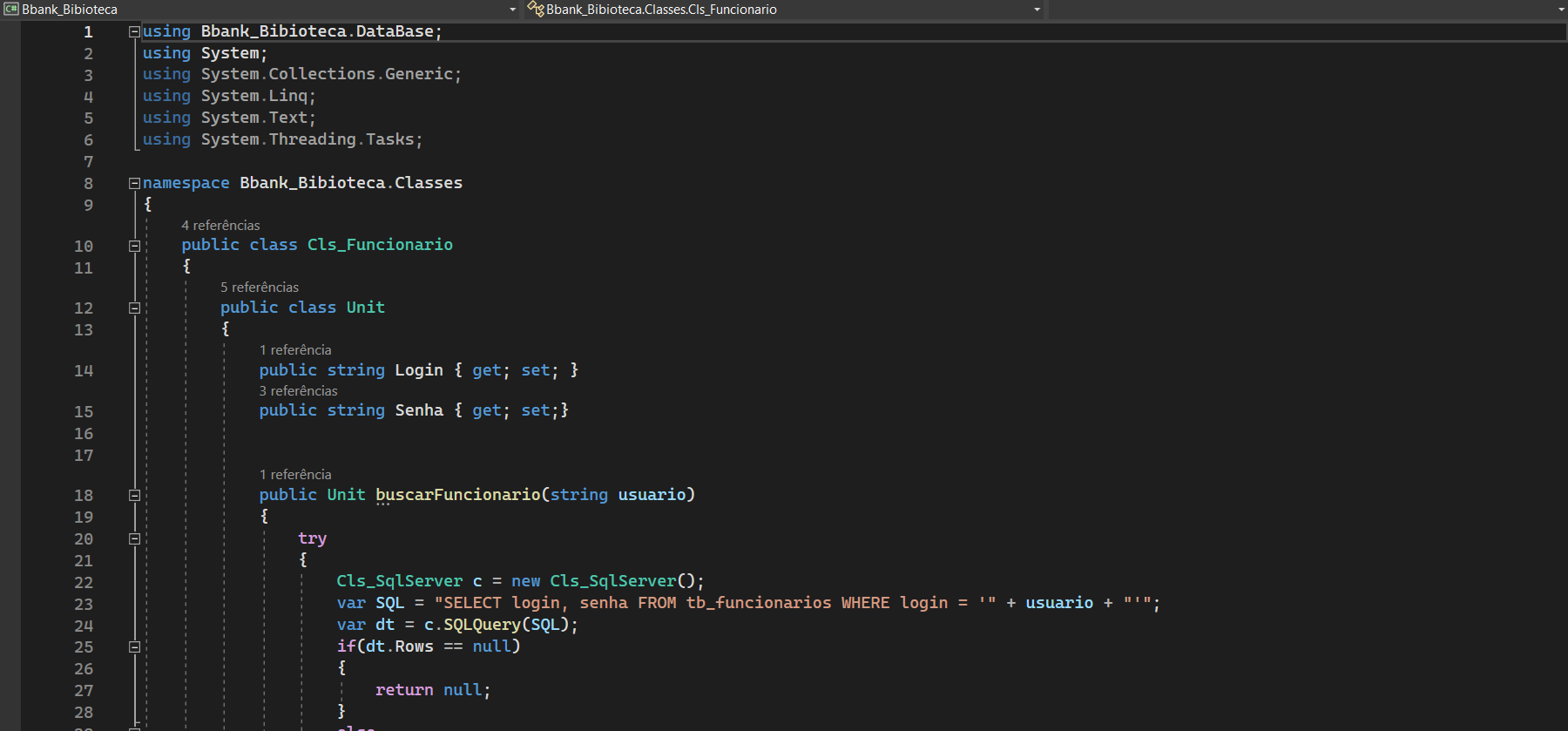Open the '4 referências' CodeLens link
The width and height of the screenshot is (1568, 731).
click(220, 226)
